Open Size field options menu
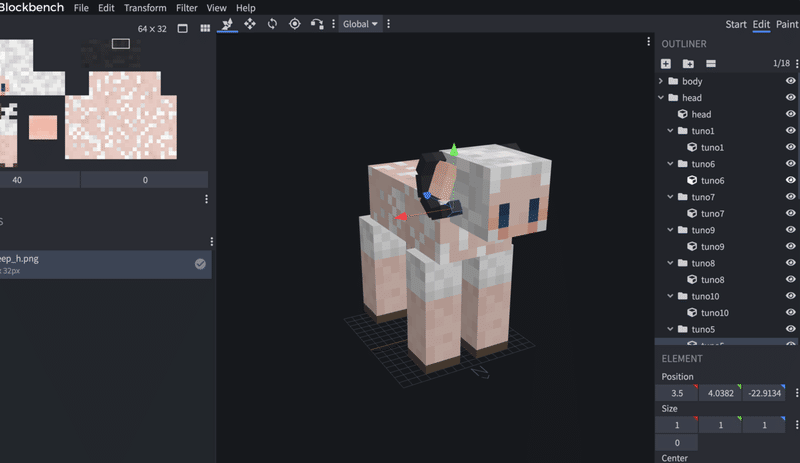This screenshot has height=463, width=800. tap(797, 425)
